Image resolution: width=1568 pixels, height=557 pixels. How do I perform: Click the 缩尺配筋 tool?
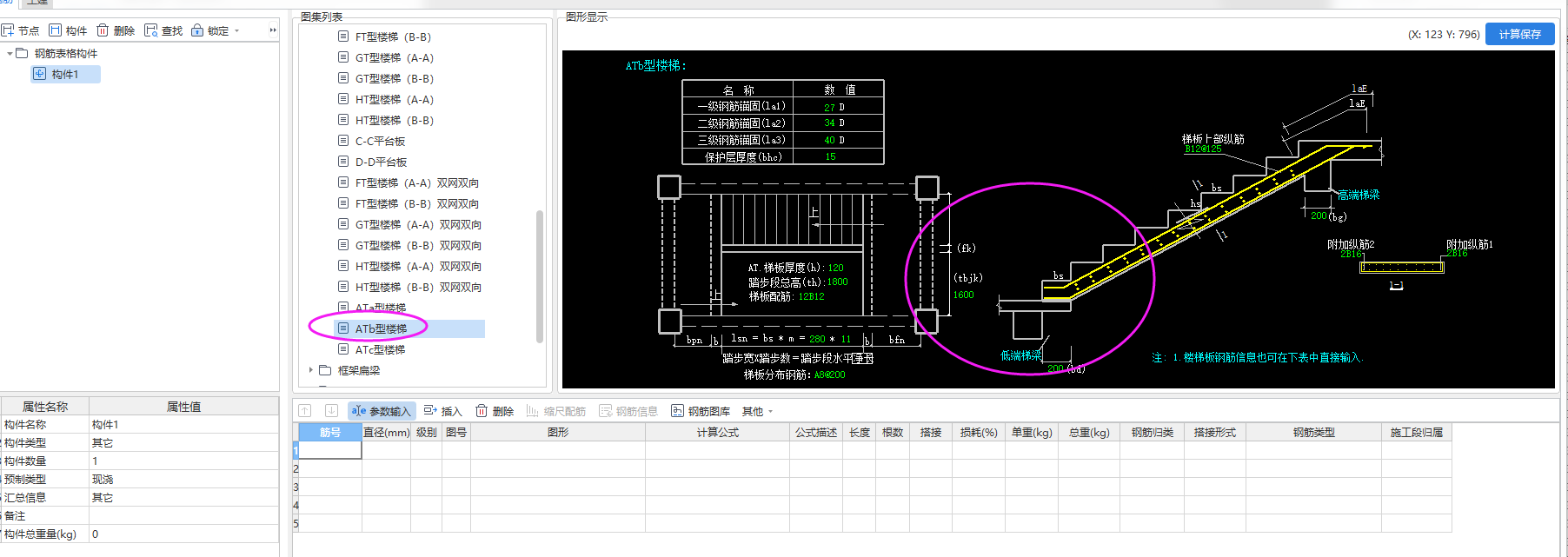[556, 411]
